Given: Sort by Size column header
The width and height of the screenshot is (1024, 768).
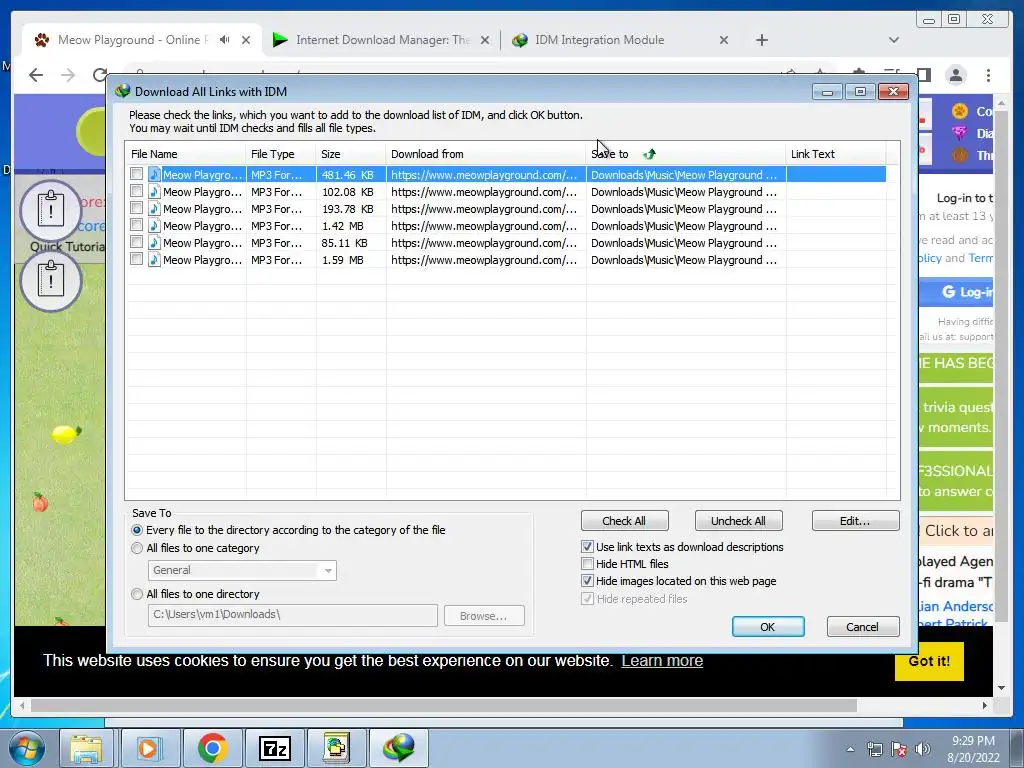Looking at the screenshot, I should 351,154.
